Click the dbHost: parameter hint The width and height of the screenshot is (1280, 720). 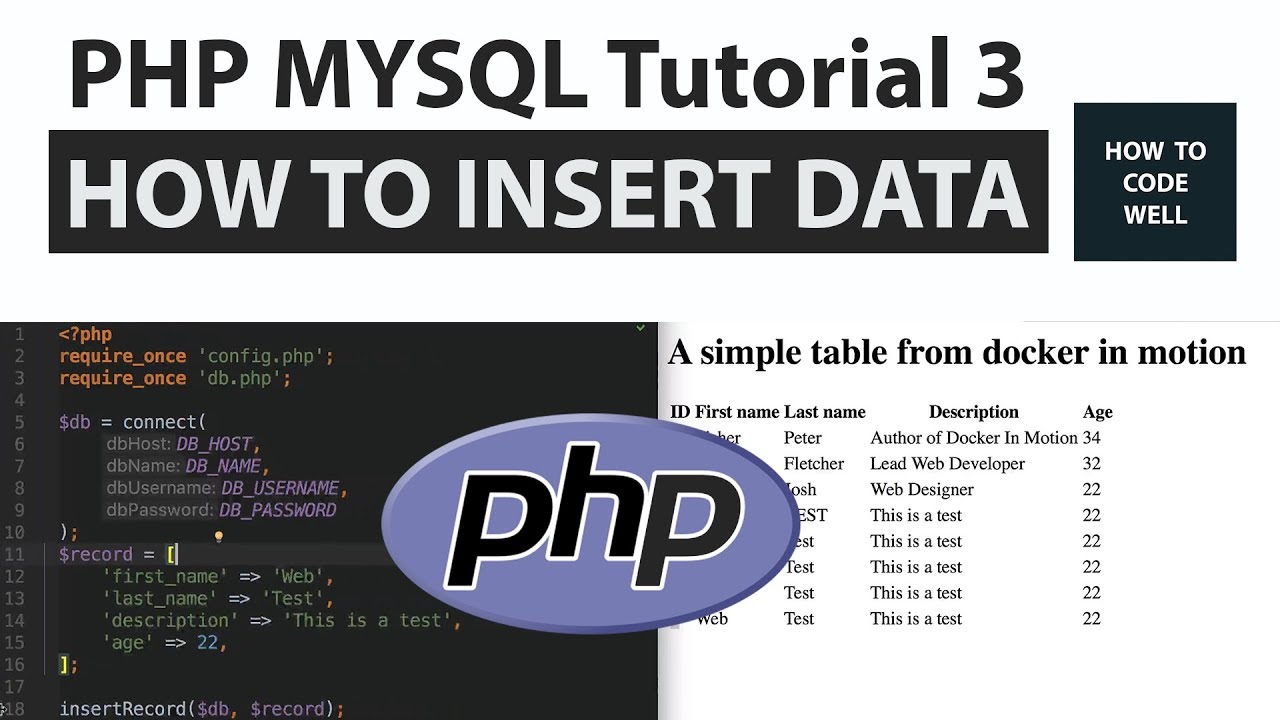(139, 445)
